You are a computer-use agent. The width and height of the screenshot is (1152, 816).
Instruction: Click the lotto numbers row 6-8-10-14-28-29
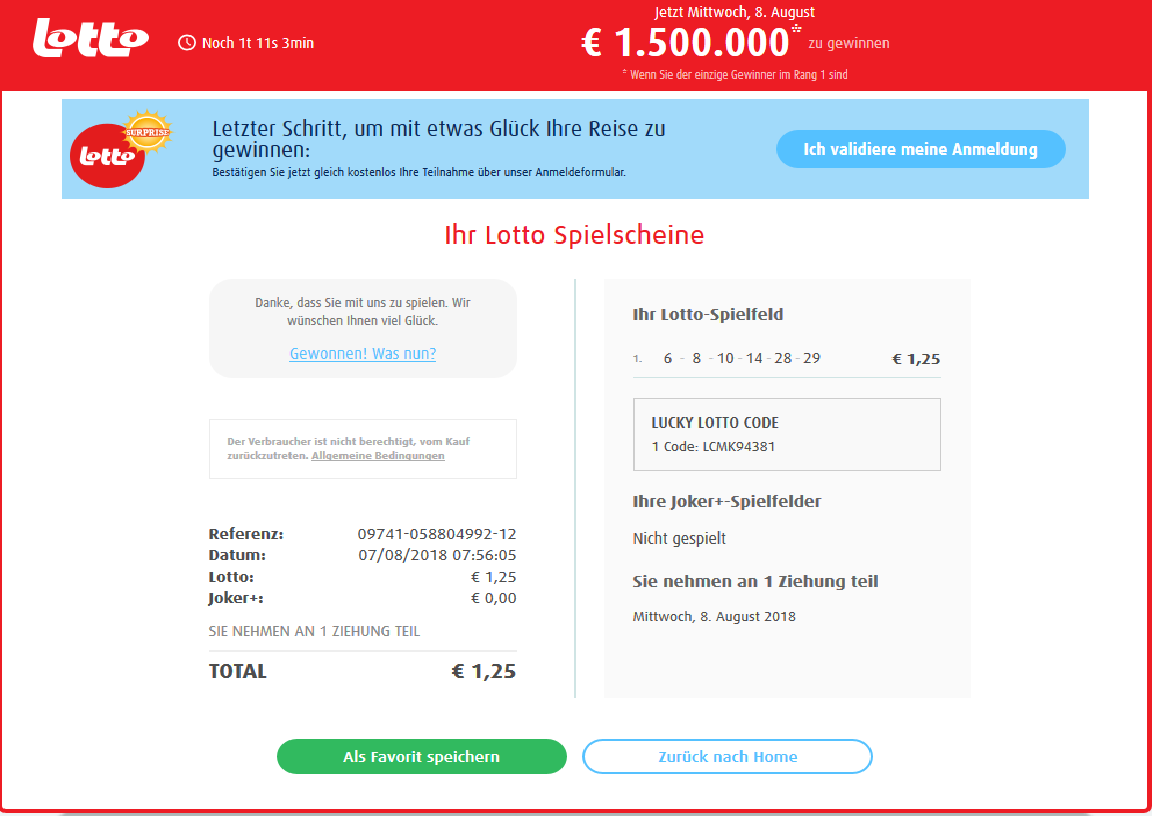tap(741, 358)
